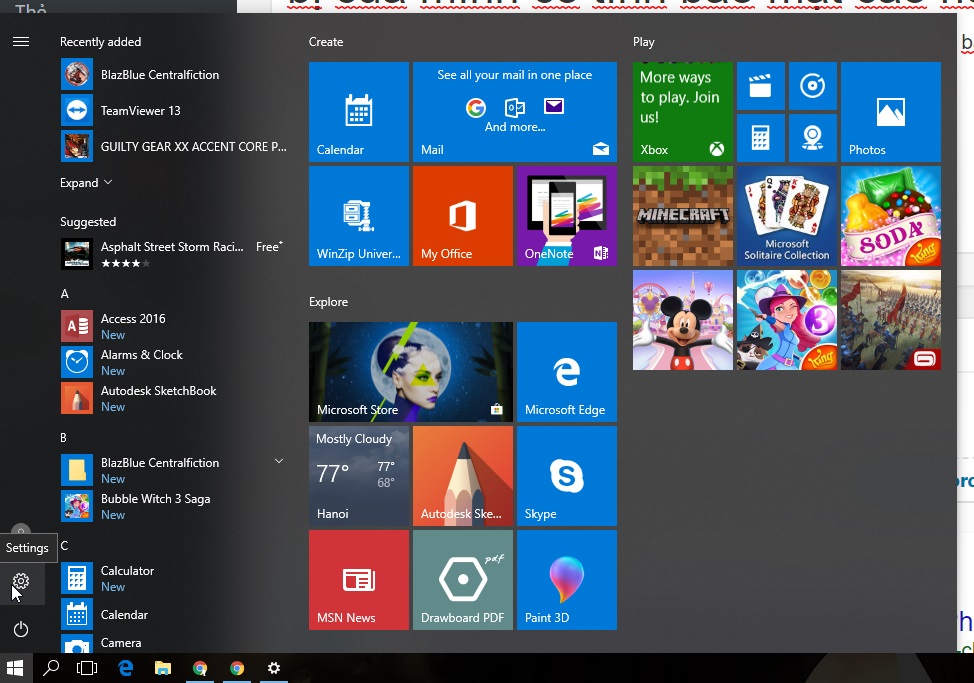The height and width of the screenshot is (683, 974).
Task: Collapse the BlazBlue Centralfiction entry
Action: tap(278, 462)
